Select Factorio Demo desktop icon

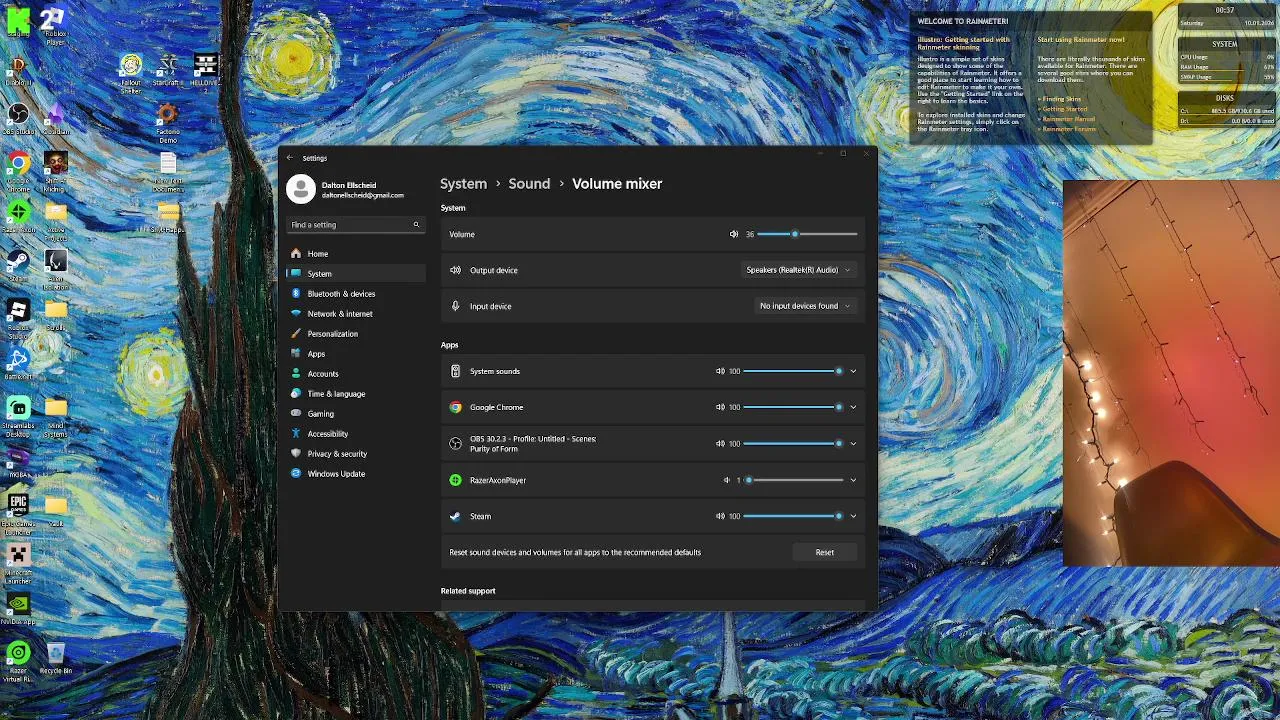click(x=168, y=122)
